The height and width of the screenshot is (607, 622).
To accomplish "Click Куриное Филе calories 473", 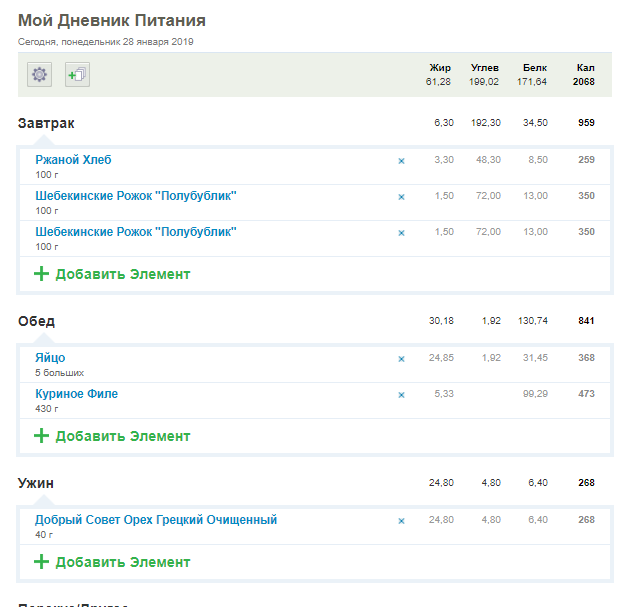I will click(586, 394).
